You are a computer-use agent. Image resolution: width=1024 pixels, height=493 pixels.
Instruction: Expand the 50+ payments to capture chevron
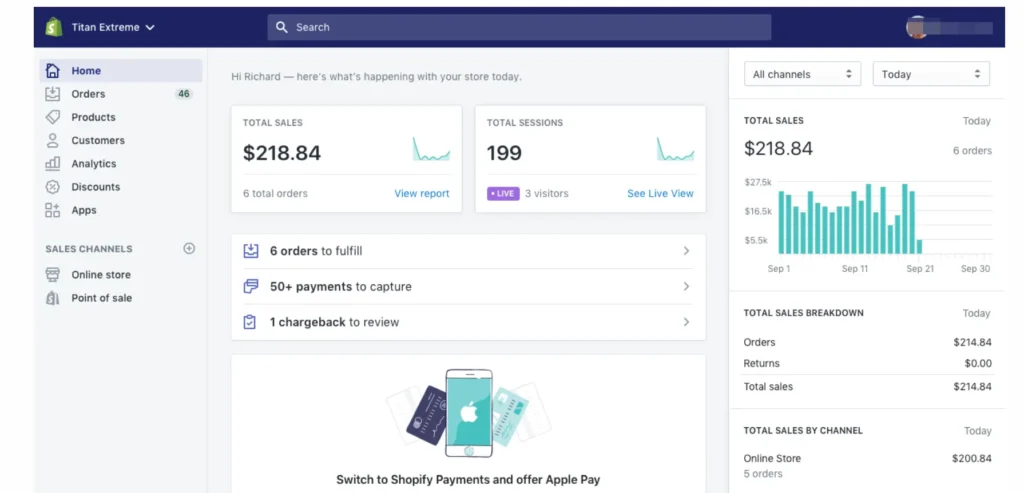[686, 286]
